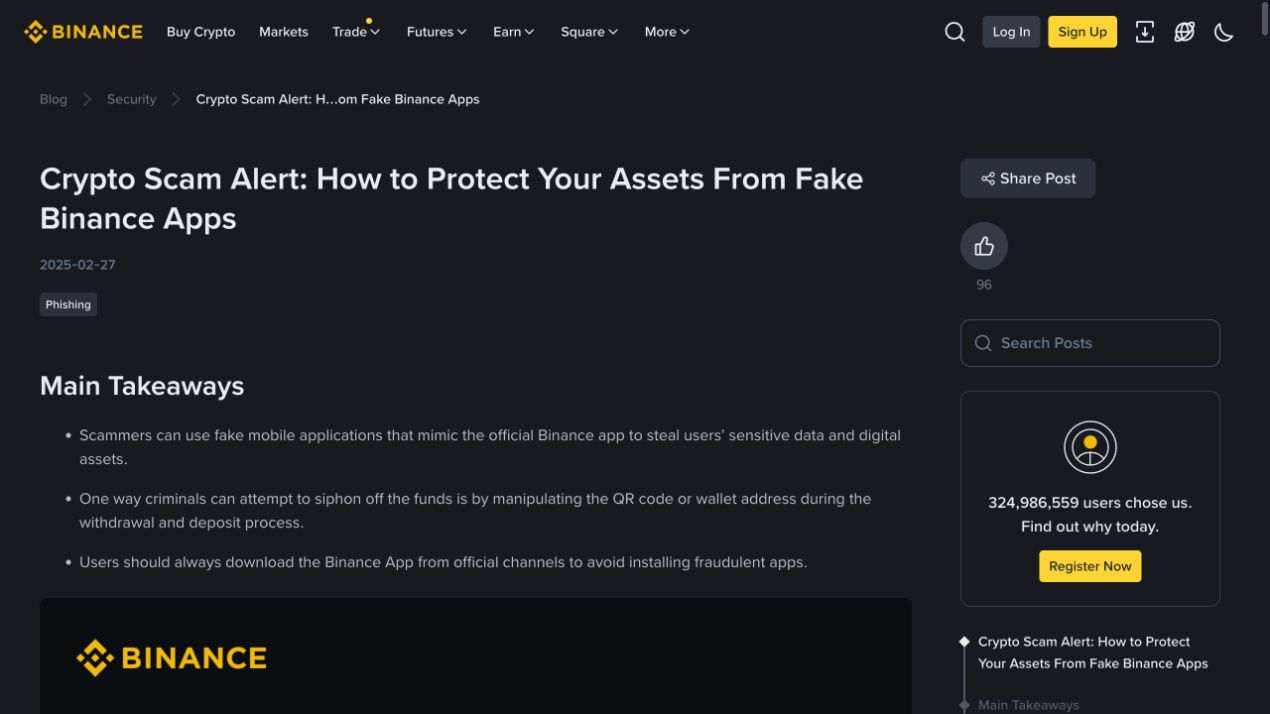This screenshot has height=714, width=1270.
Task: Click the article title in table of contents
Action: click(1093, 653)
